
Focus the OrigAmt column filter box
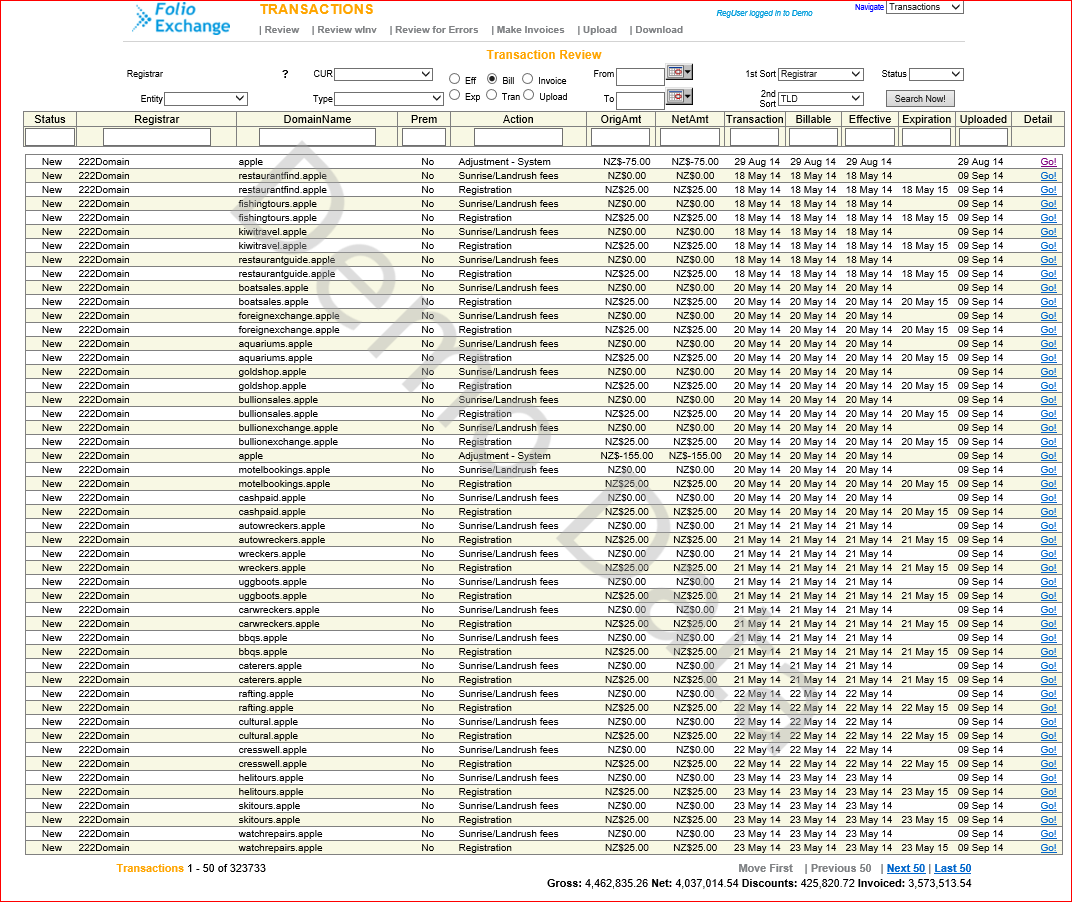coord(621,137)
